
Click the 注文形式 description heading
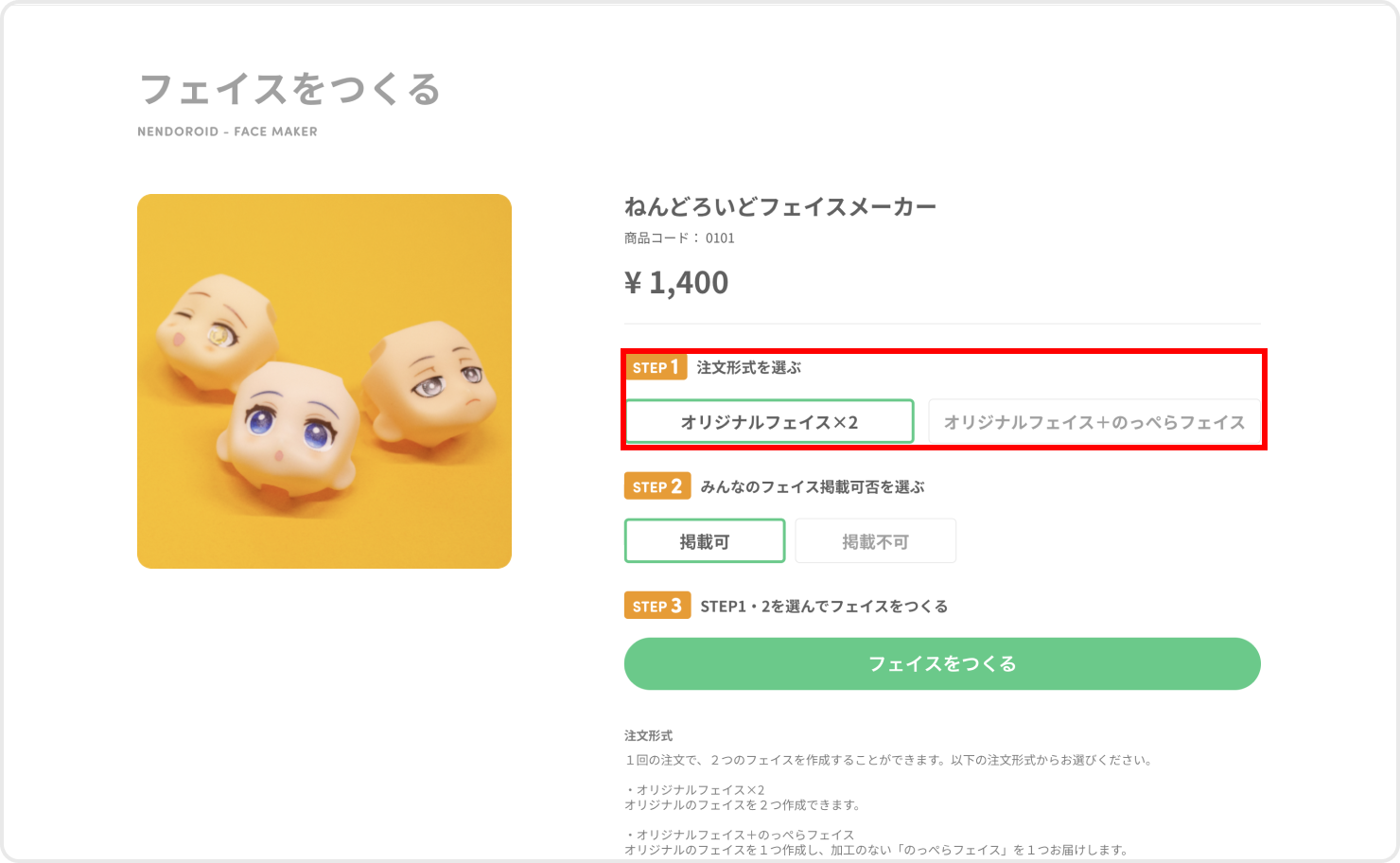click(649, 735)
